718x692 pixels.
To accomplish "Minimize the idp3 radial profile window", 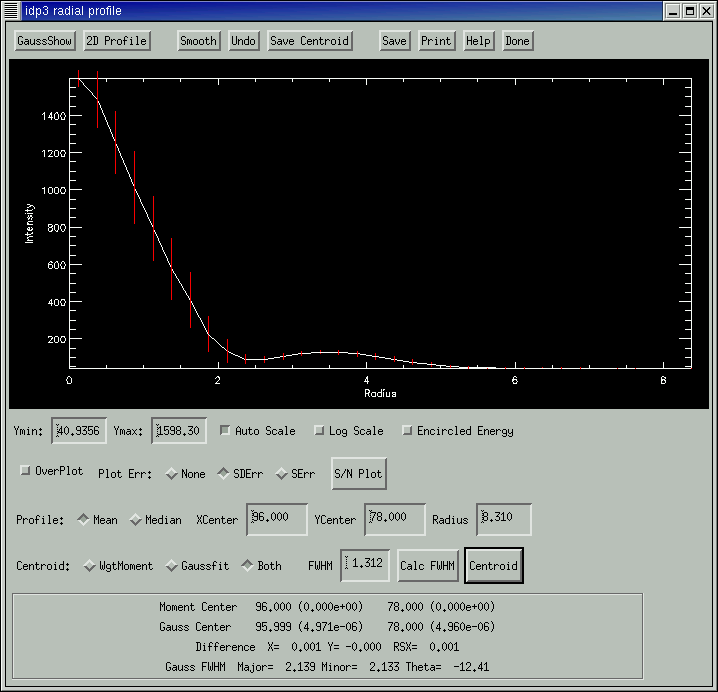I will (673, 11).
